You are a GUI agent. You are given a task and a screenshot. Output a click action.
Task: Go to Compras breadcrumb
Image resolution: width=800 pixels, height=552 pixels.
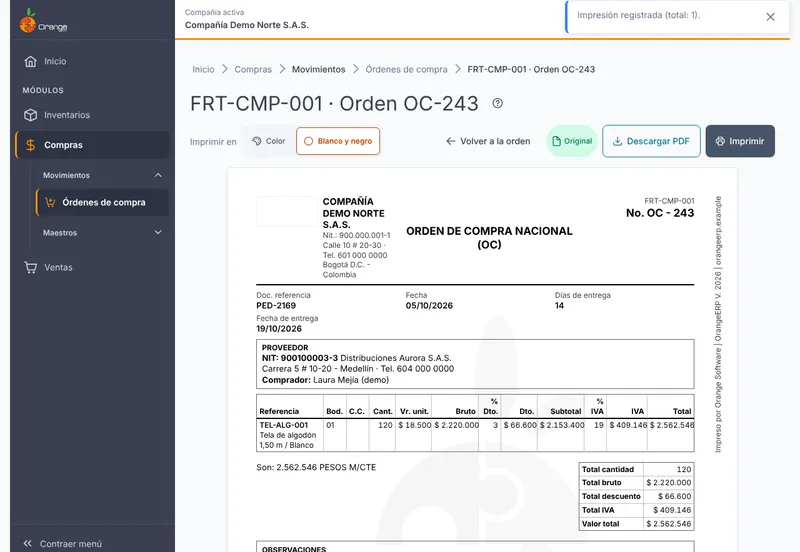(253, 69)
